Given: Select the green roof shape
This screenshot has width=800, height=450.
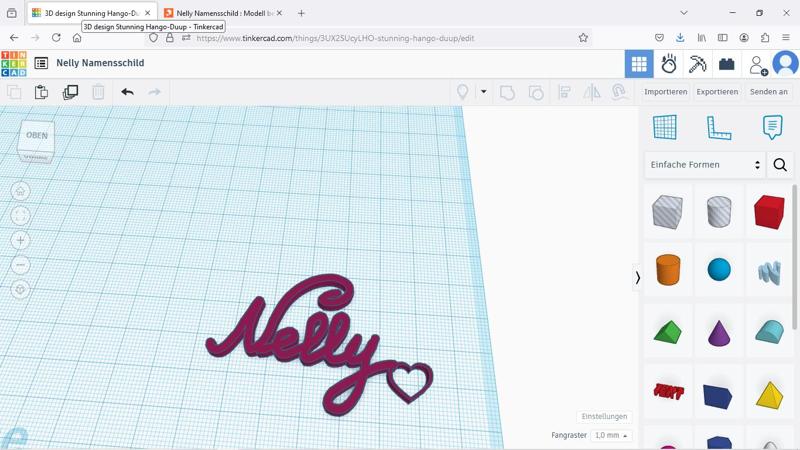Looking at the screenshot, I should [667, 332].
